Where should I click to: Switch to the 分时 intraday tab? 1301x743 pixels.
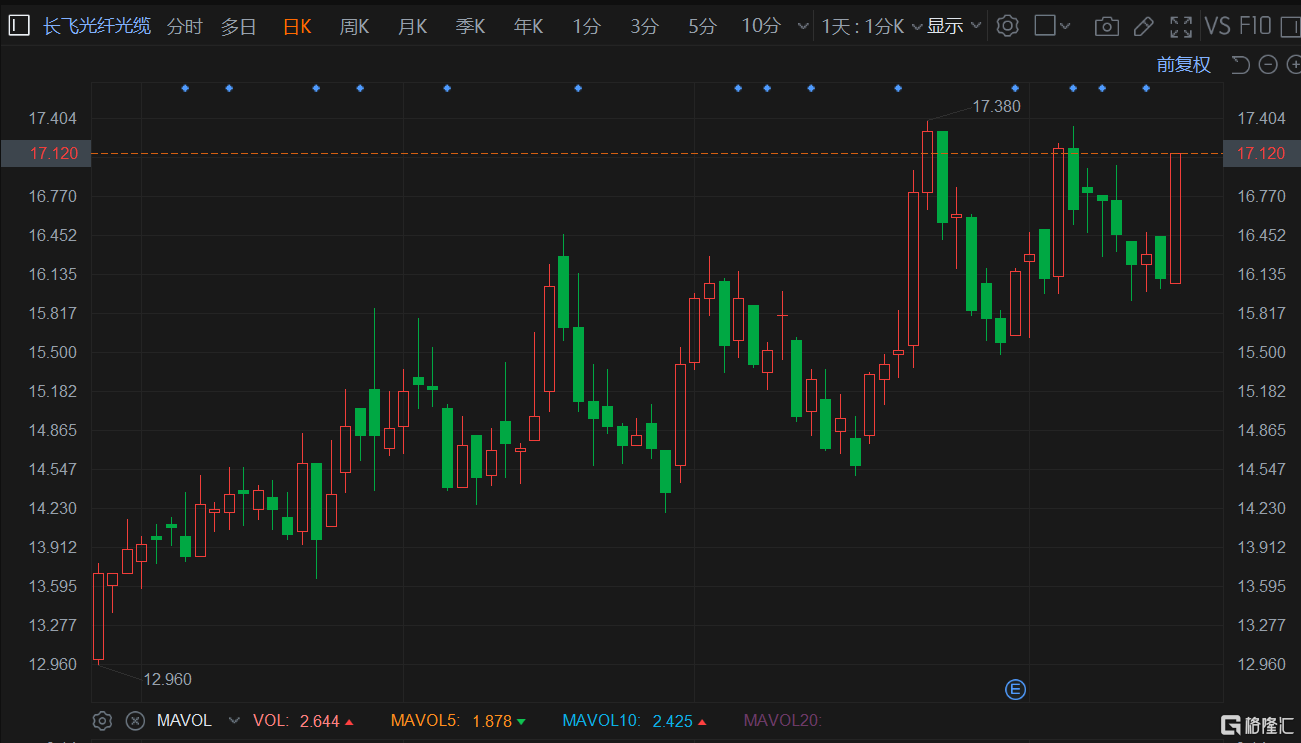[184, 26]
